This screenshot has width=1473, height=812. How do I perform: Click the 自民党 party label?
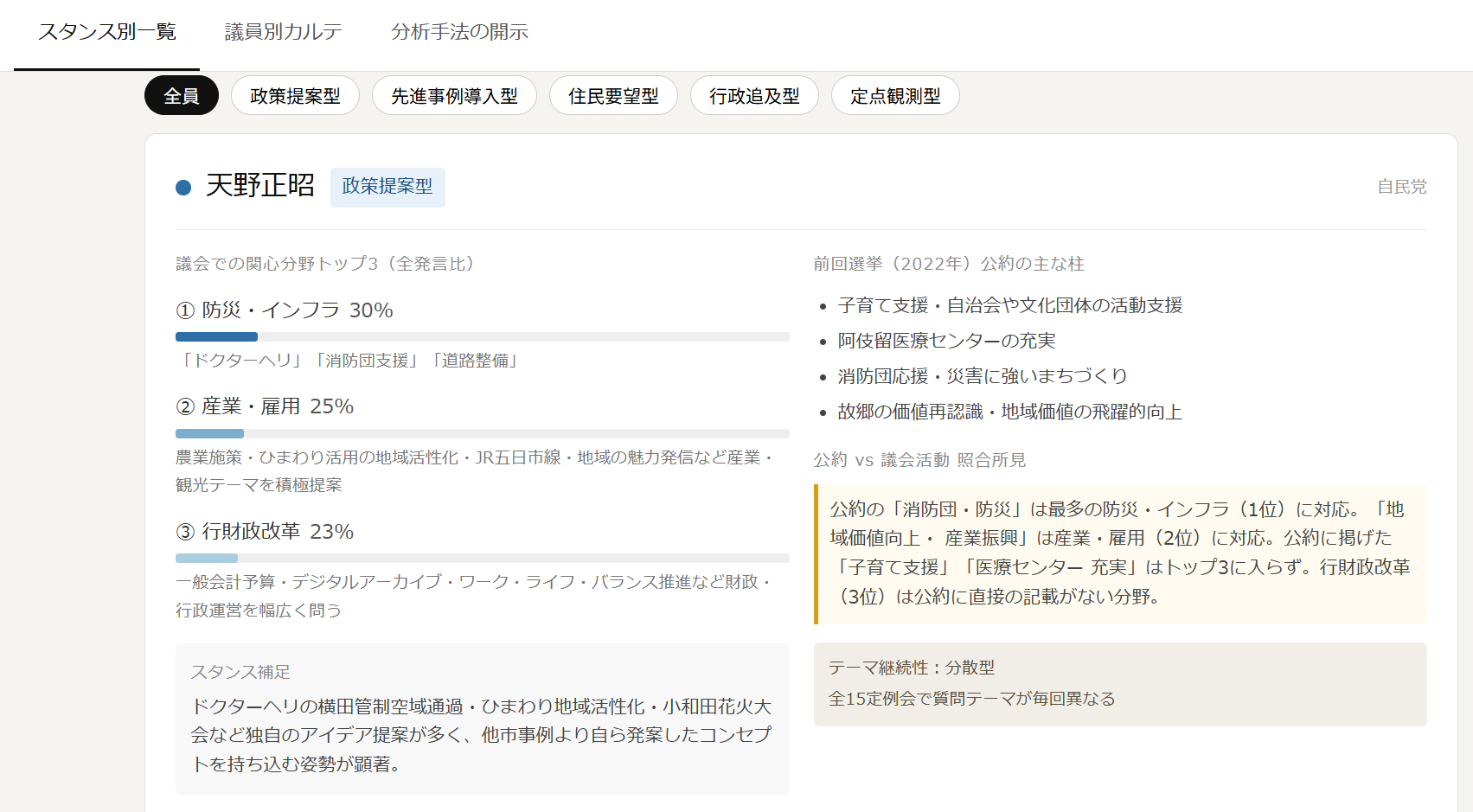point(1401,187)
